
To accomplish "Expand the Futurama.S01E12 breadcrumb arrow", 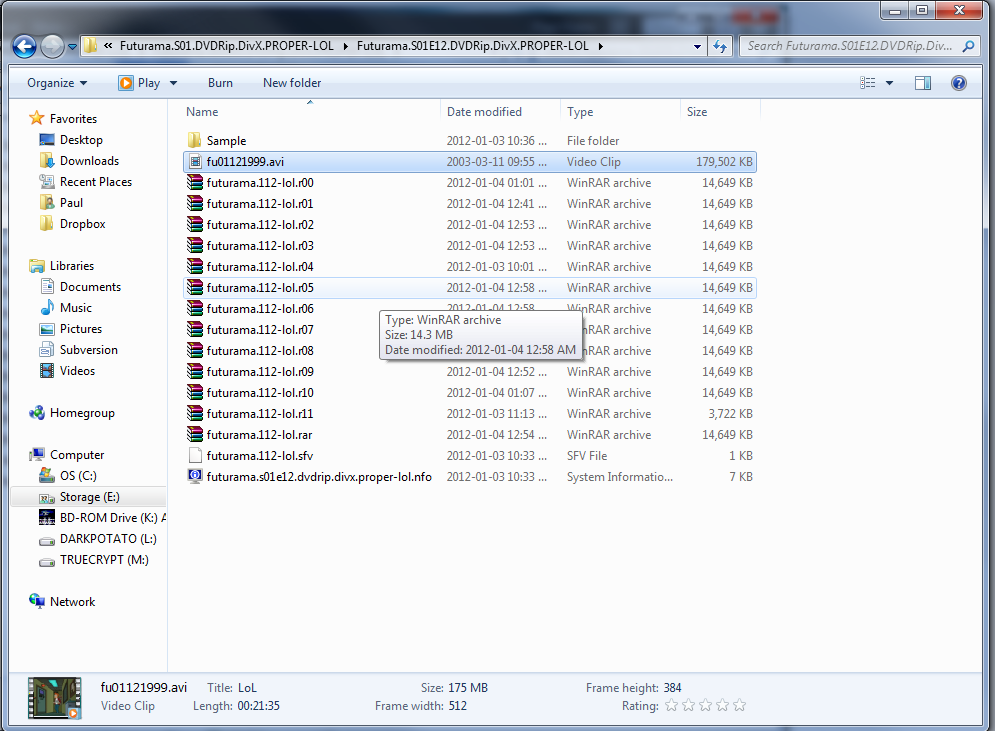I will [600, 46].
